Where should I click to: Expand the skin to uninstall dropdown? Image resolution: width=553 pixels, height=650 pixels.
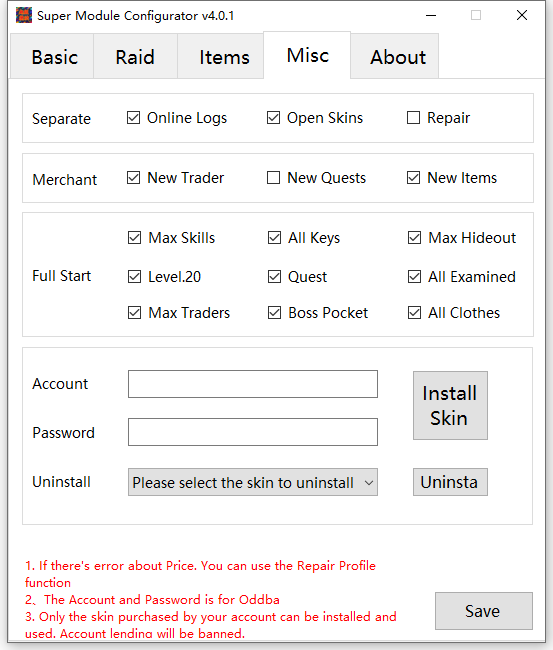(x=253, y=482)
